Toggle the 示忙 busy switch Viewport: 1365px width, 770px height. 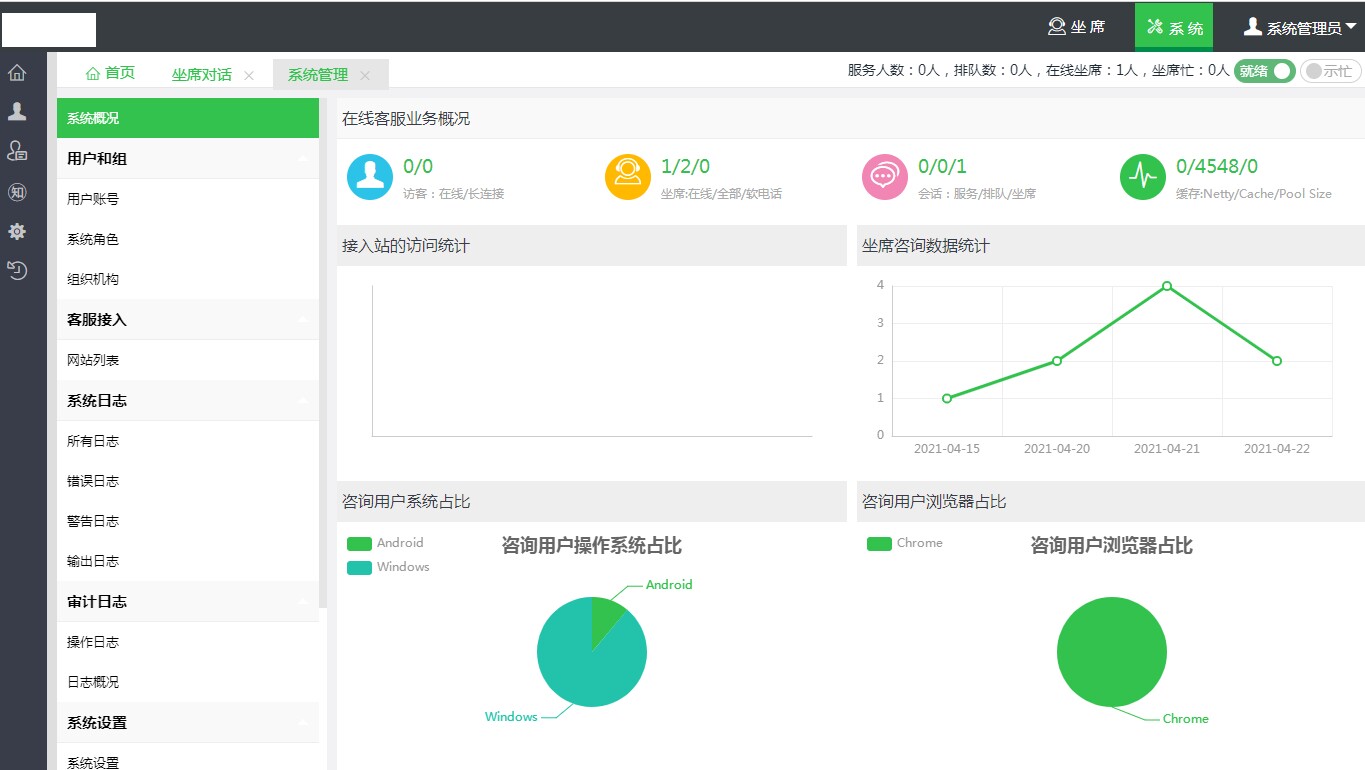1330,71
